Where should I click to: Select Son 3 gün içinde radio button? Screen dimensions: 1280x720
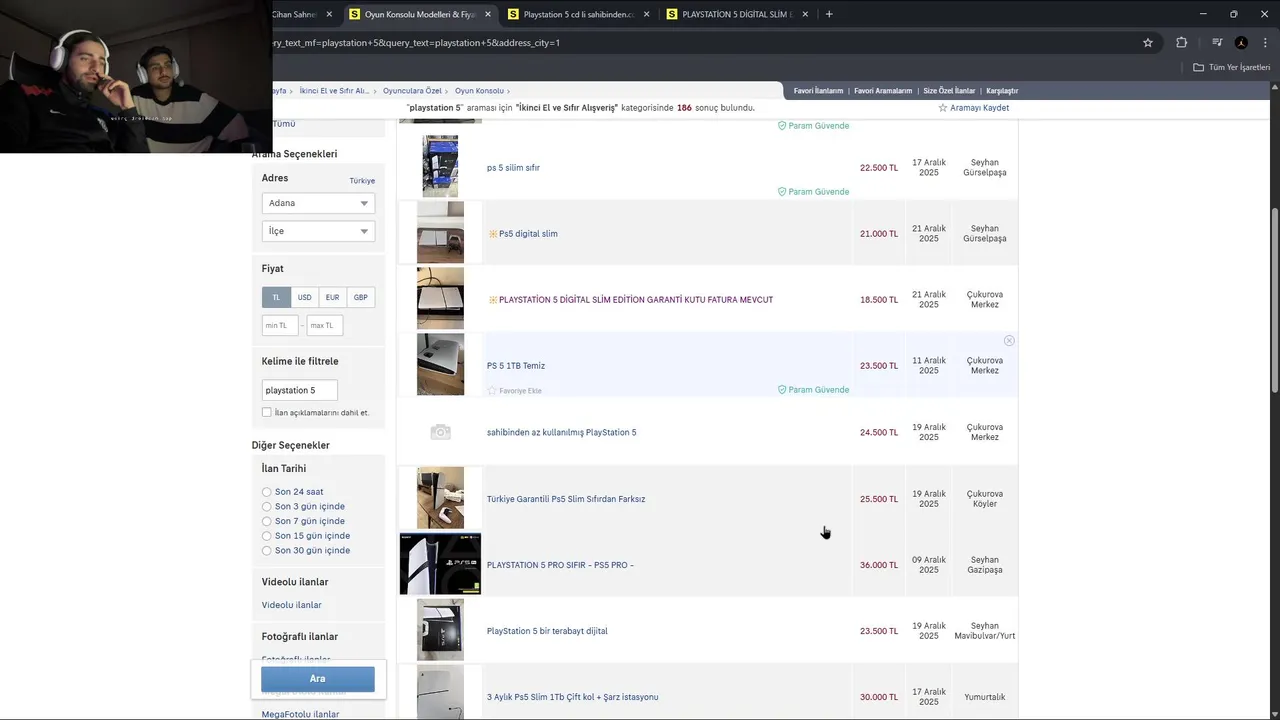(x=267, y=506)
